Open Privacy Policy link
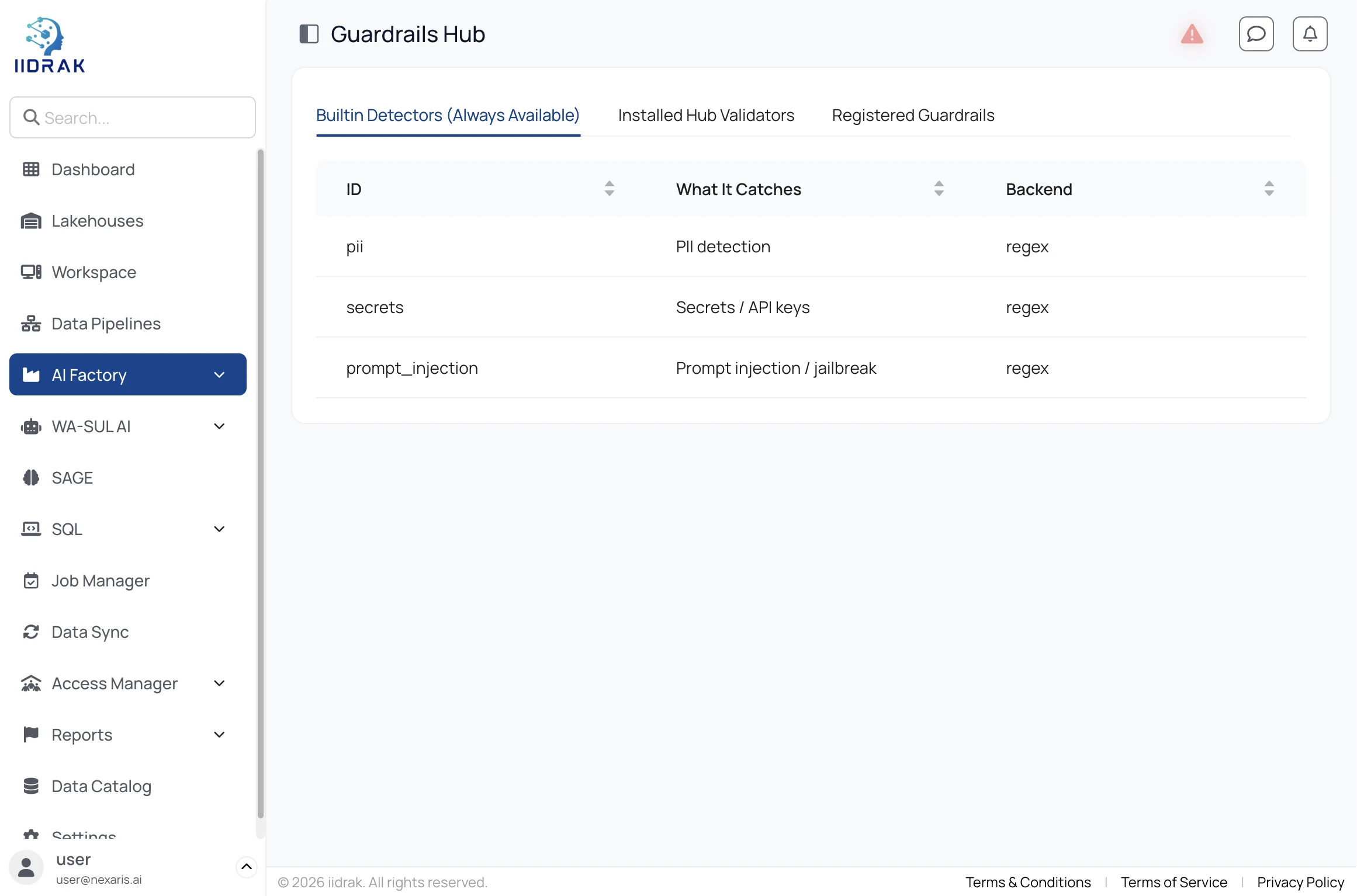The image size is (1357, 896). [1300, 882]
